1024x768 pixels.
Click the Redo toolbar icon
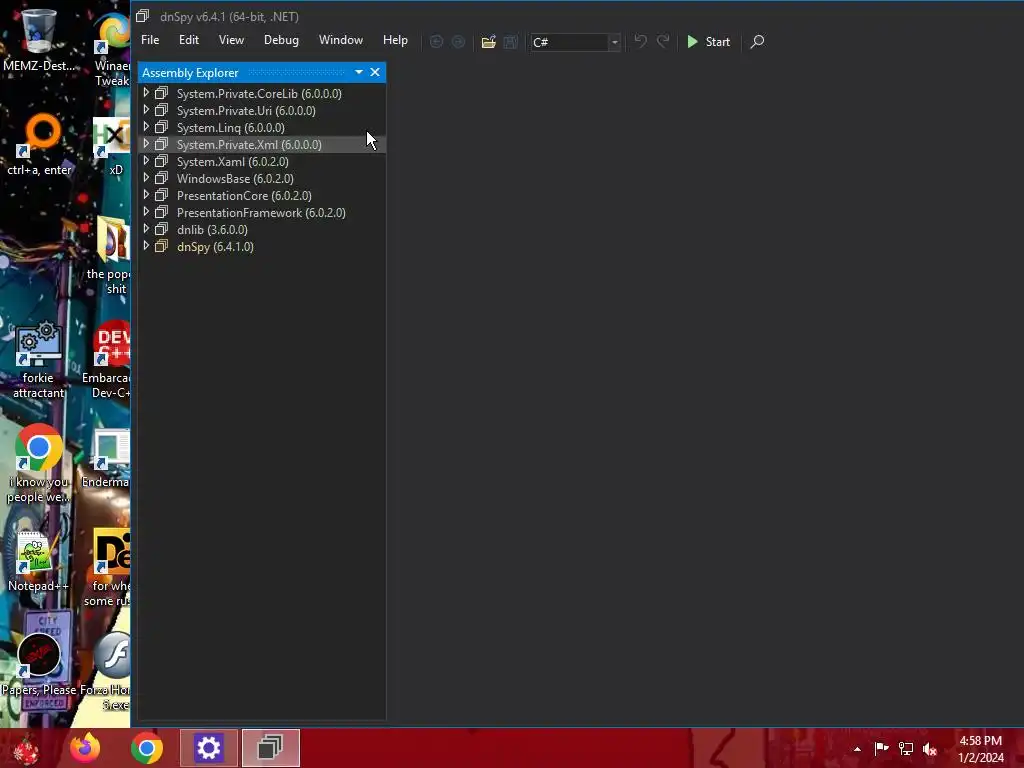(x=663, y=42)
